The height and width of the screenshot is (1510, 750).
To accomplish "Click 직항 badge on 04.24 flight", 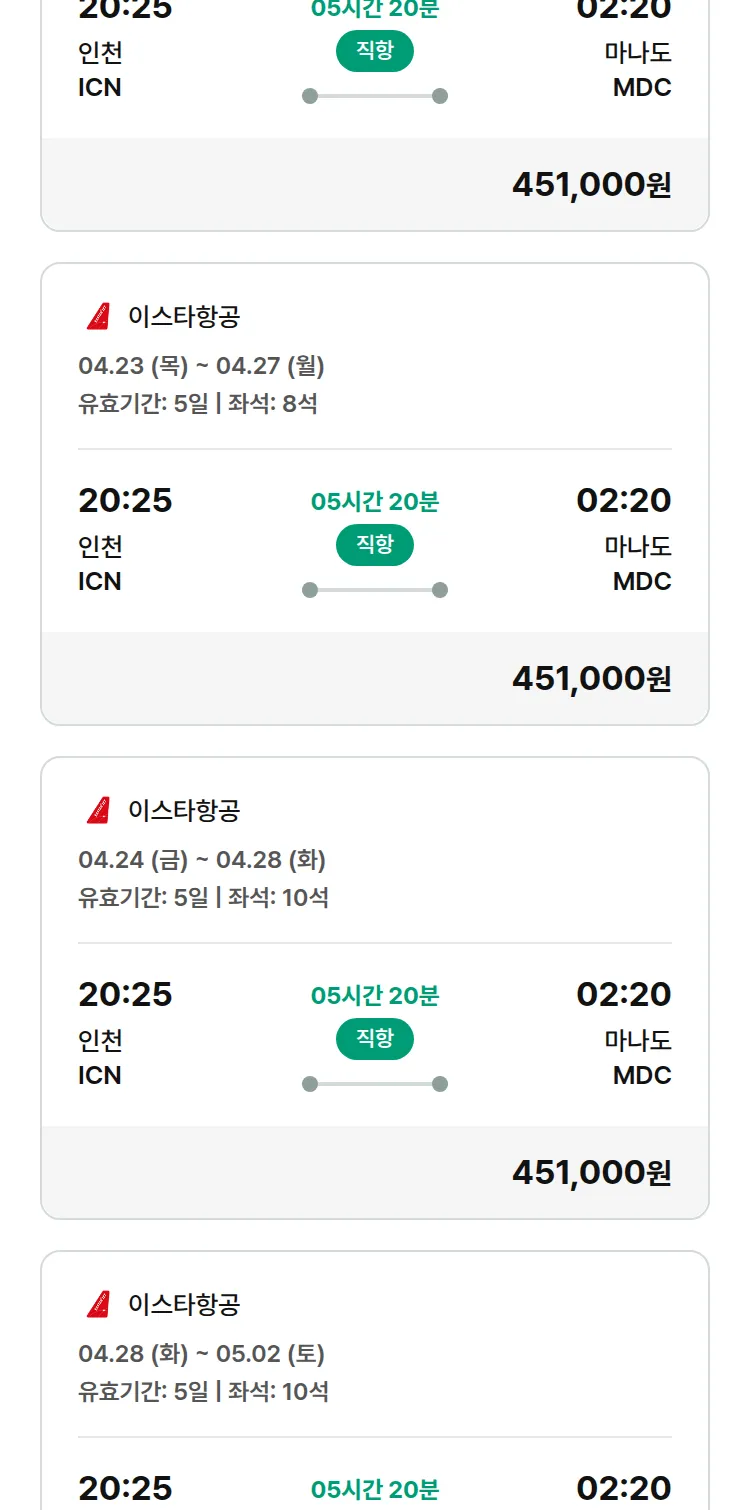I will (x=375, y=1039).
